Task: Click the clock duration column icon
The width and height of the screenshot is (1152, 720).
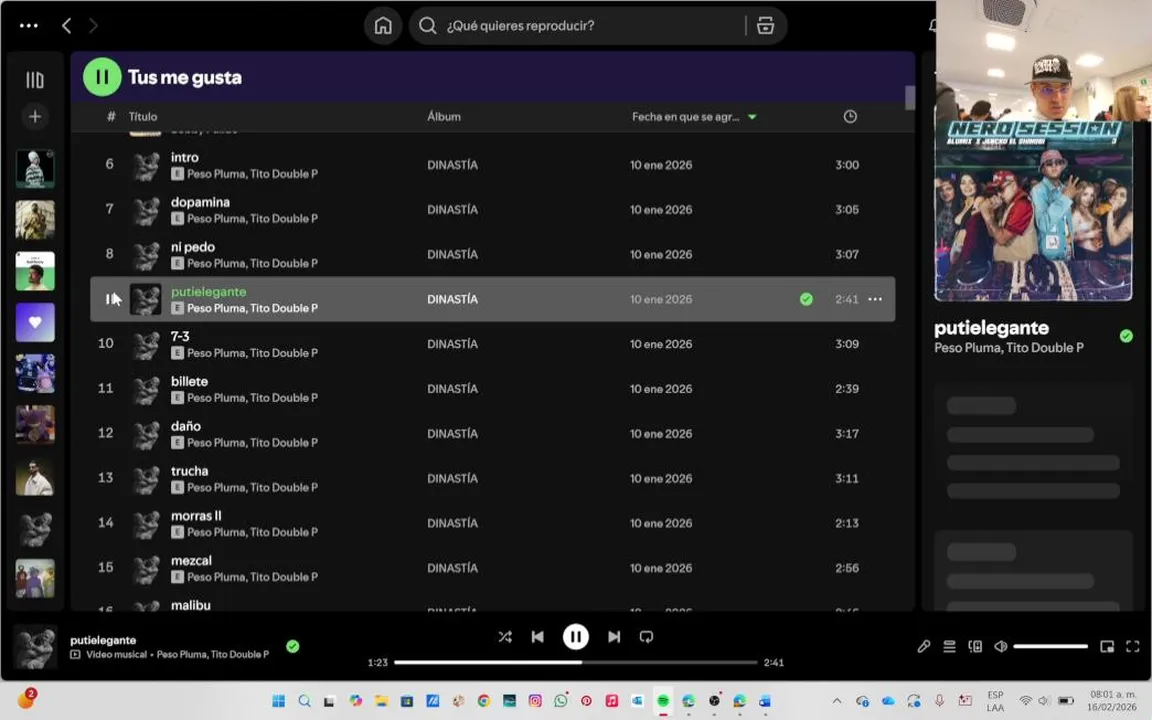Action: point(850,116)
